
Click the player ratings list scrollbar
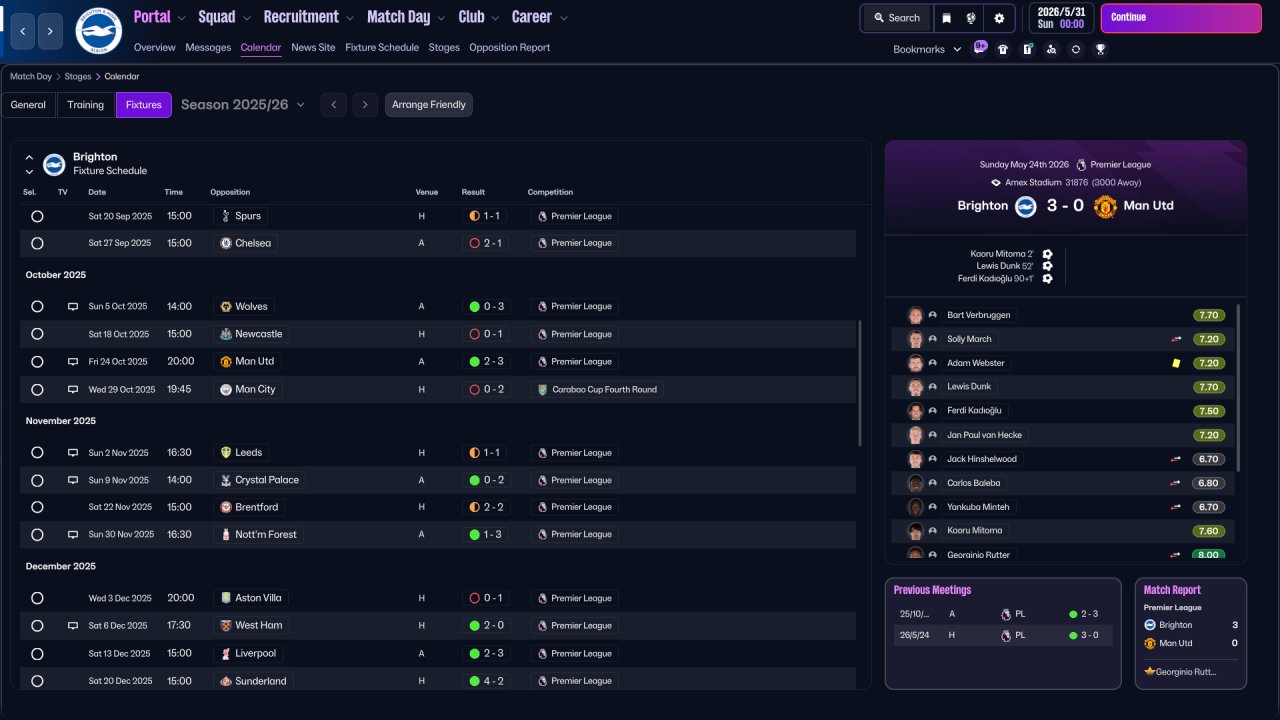click(x=1239, y=388)
